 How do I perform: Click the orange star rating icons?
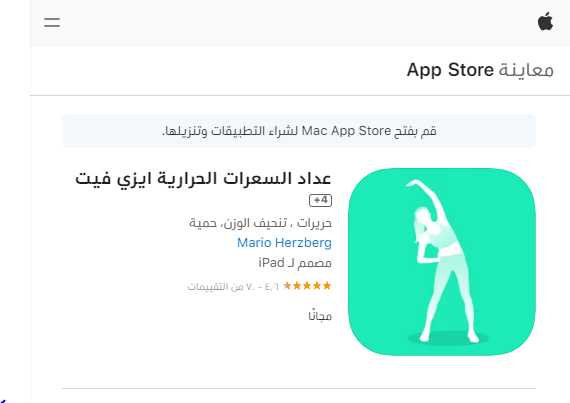[308, 286]
